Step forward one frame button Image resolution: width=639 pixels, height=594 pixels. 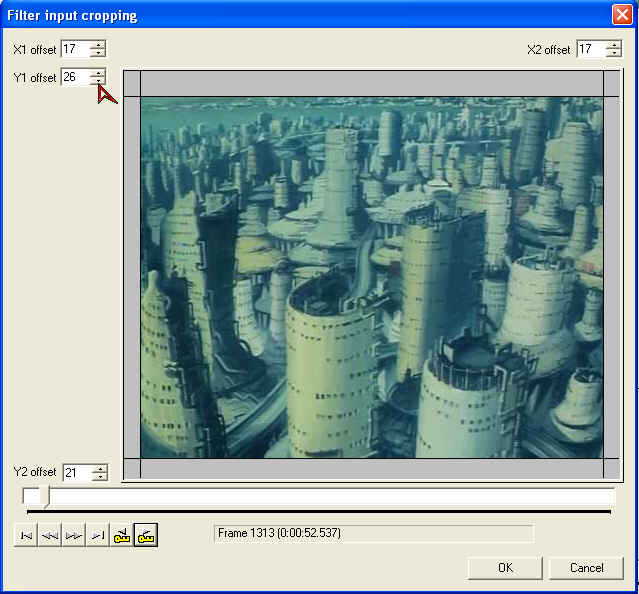click(x=74, y=535)
